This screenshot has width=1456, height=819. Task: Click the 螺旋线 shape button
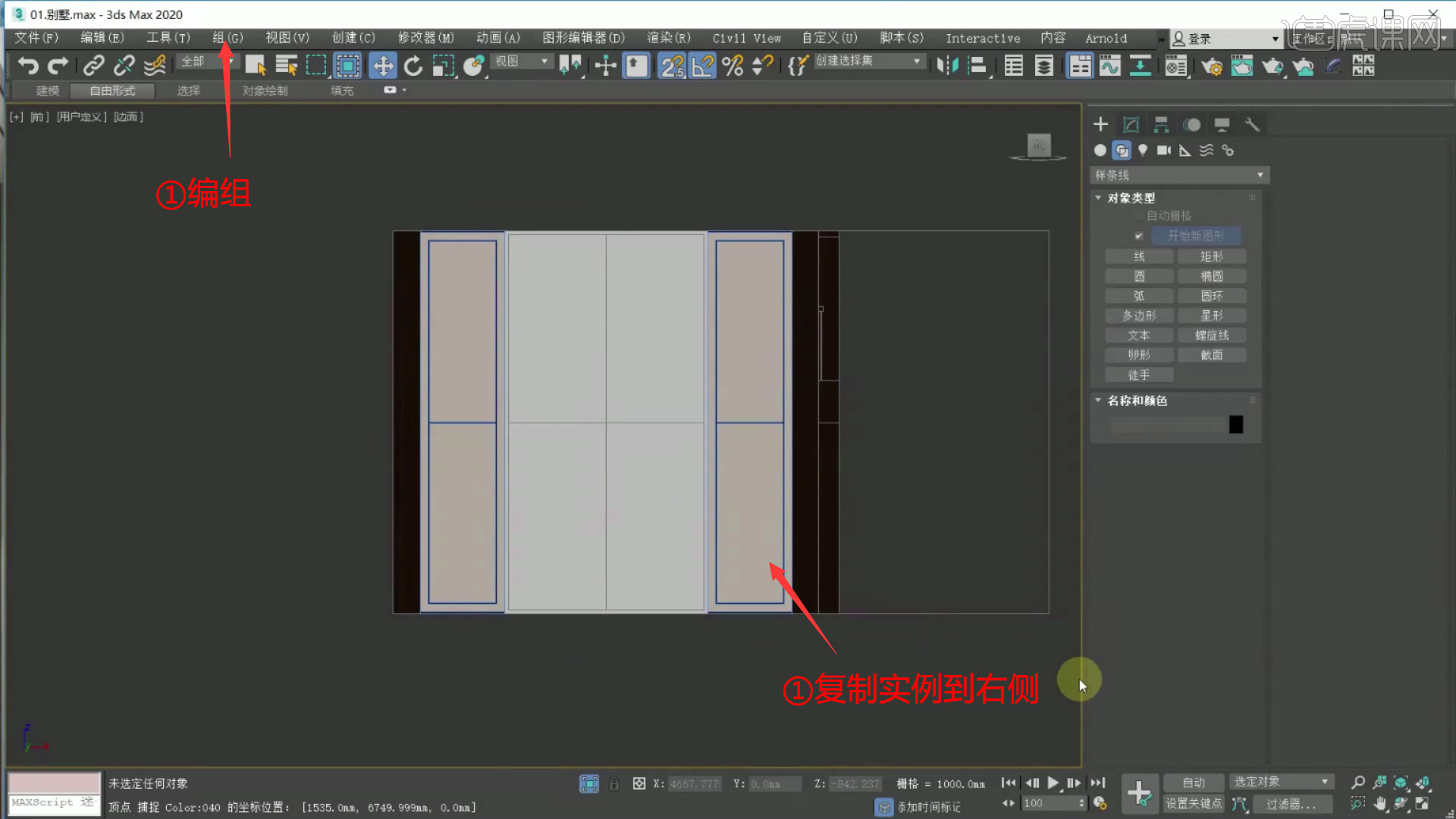1212,335
